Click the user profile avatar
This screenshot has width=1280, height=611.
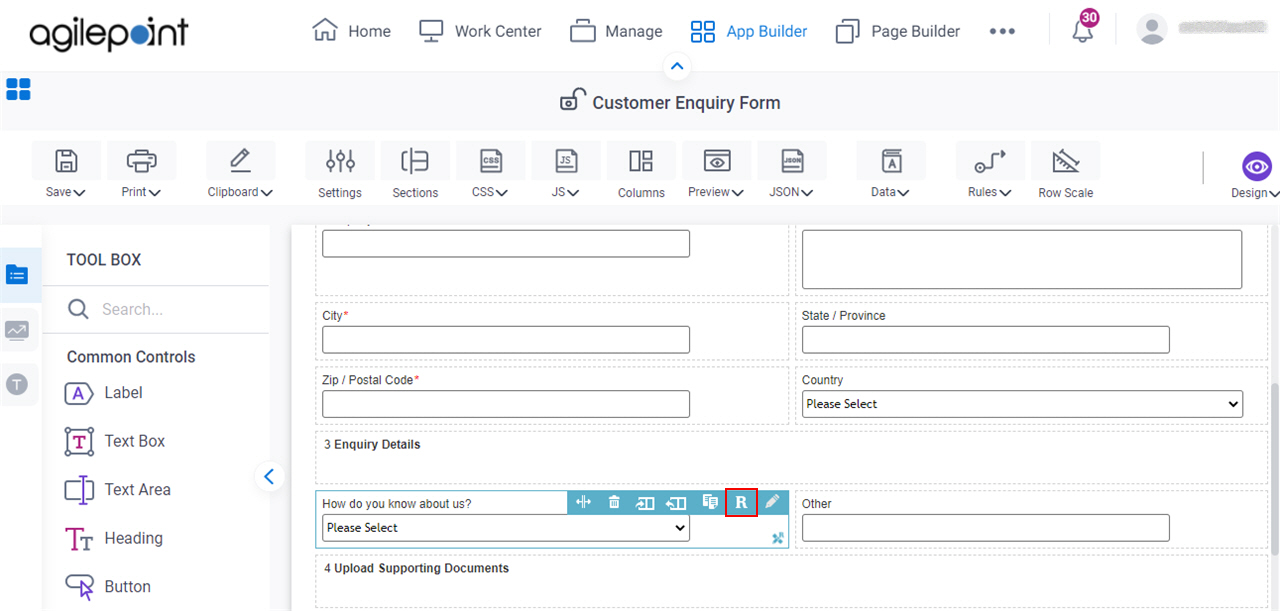[x=1152, y=29]
